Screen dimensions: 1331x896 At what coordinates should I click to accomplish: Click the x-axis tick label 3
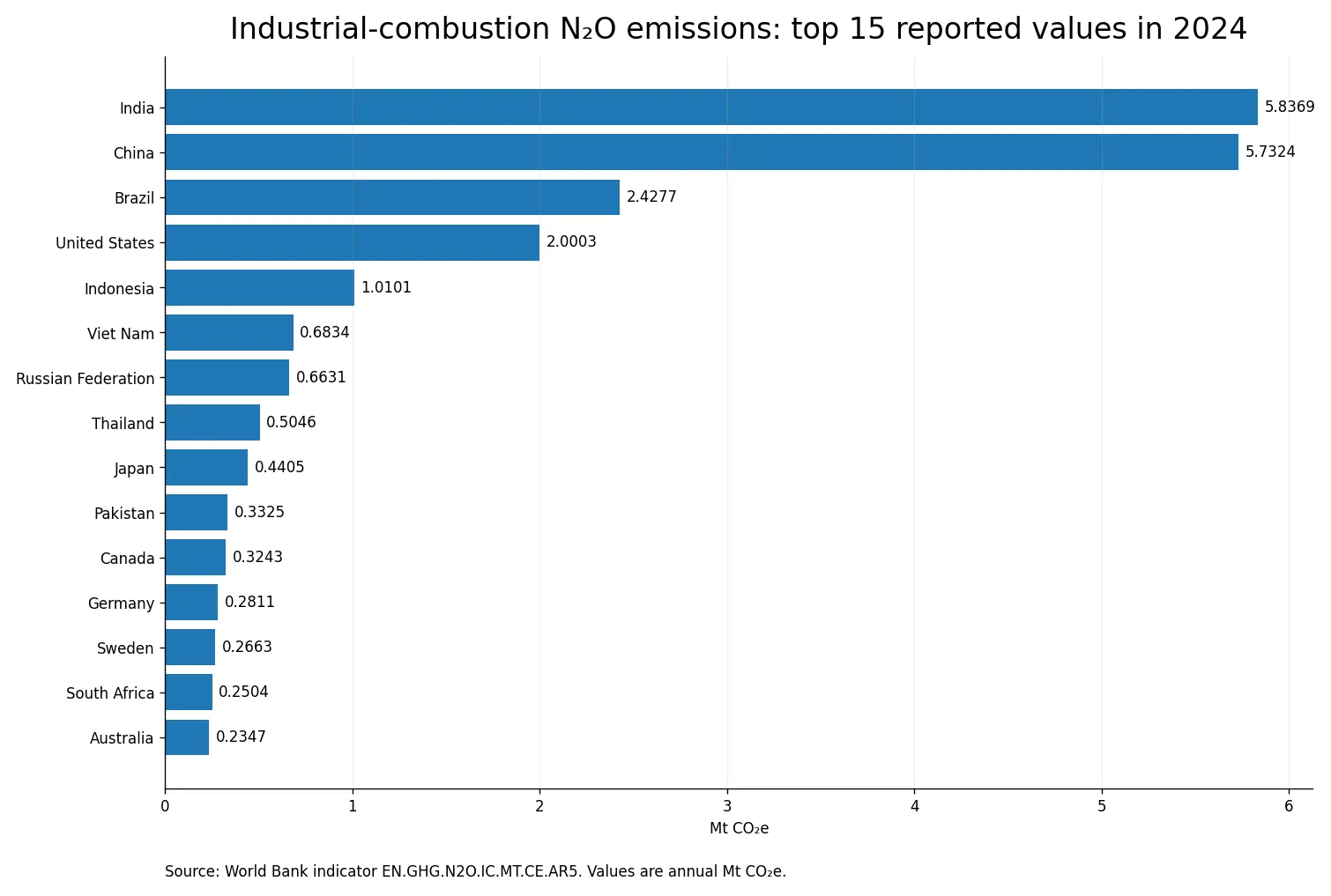[x=727, y=806]
